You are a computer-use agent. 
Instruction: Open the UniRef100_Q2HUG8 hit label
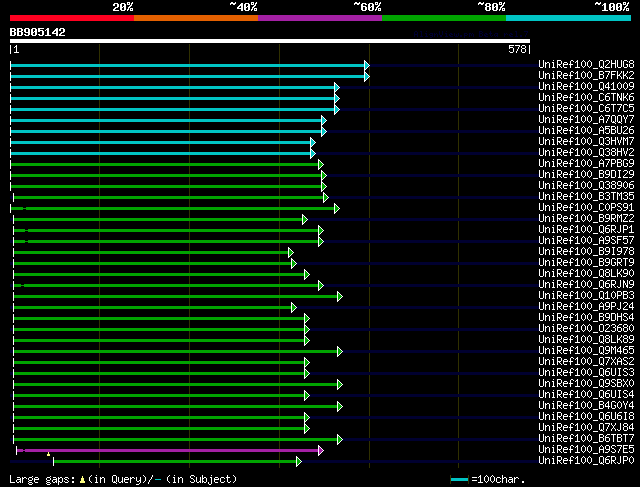pyautogui.click(x=586, y=64)
